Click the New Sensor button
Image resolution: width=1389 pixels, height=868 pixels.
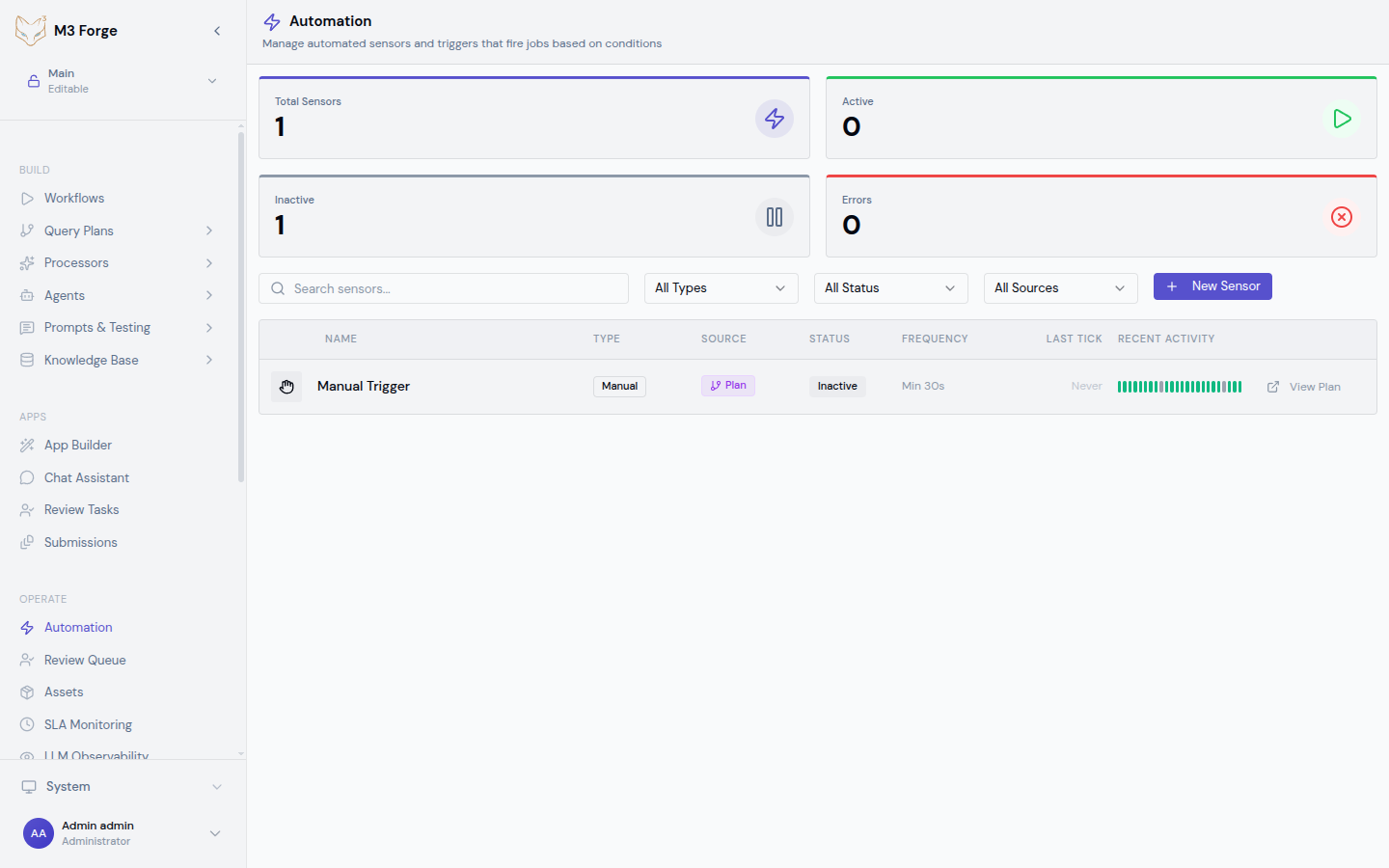click(x=1212, y=286)
